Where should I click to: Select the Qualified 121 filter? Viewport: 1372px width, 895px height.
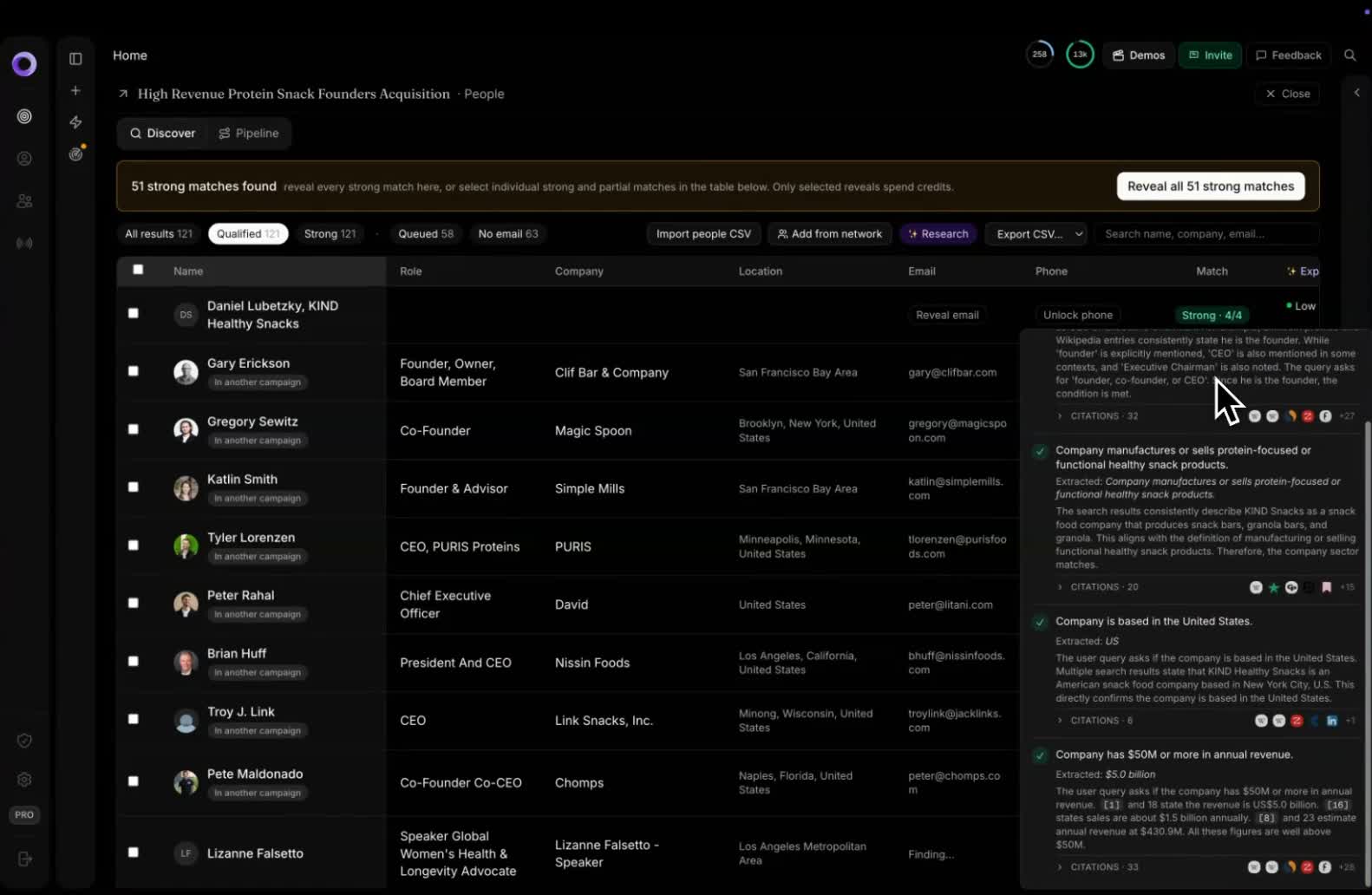pos(248,234)
